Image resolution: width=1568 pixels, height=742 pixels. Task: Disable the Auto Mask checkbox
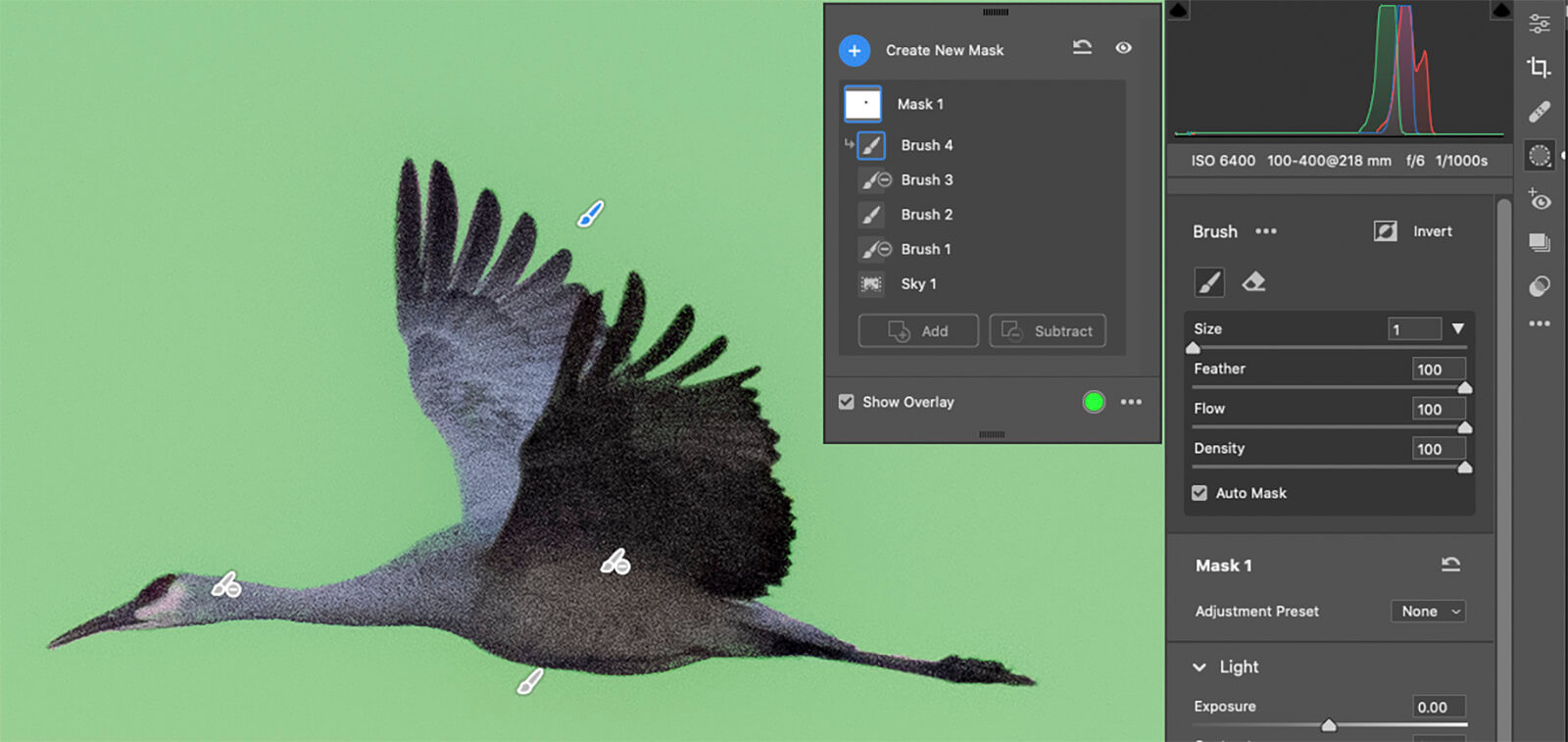[1200, 493]
